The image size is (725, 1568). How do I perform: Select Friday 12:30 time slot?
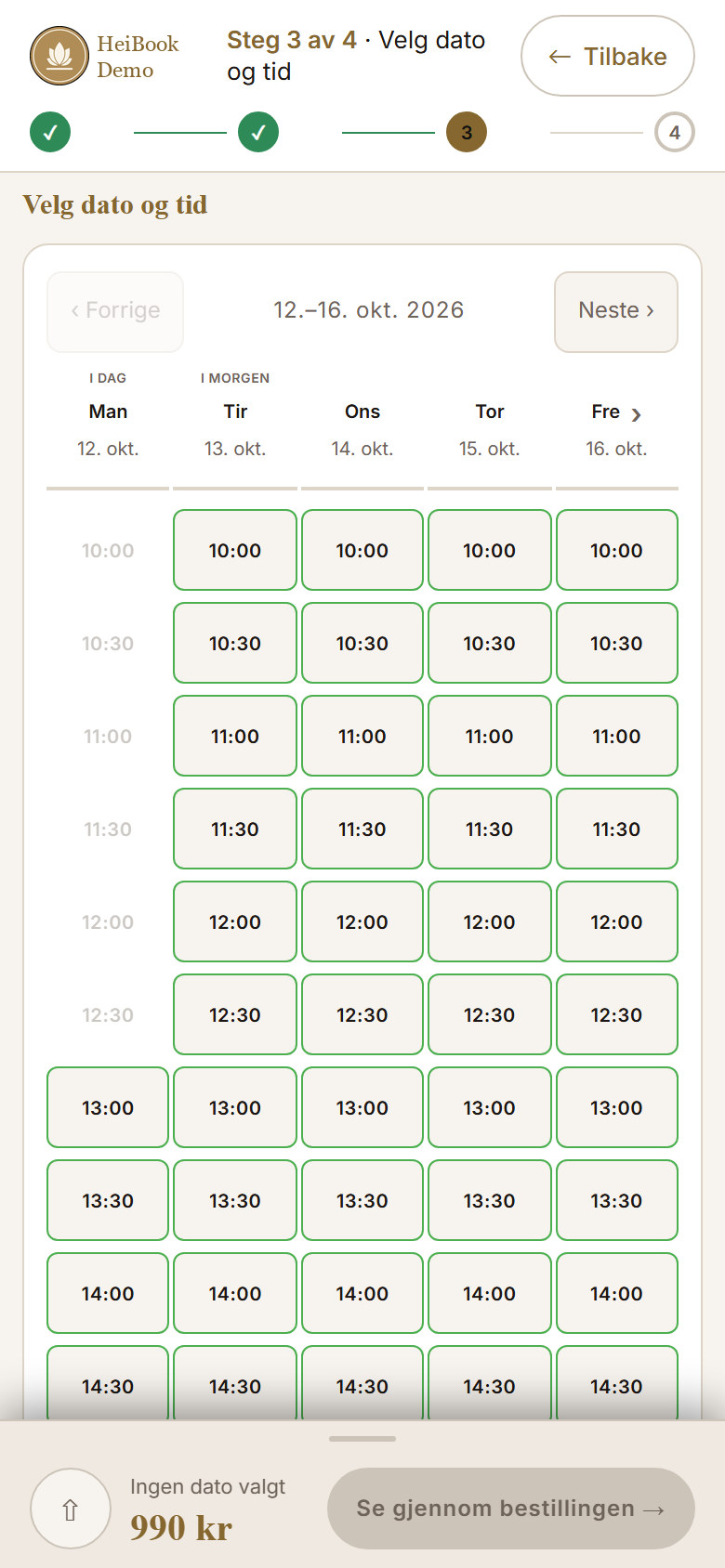click(617, 1014)
